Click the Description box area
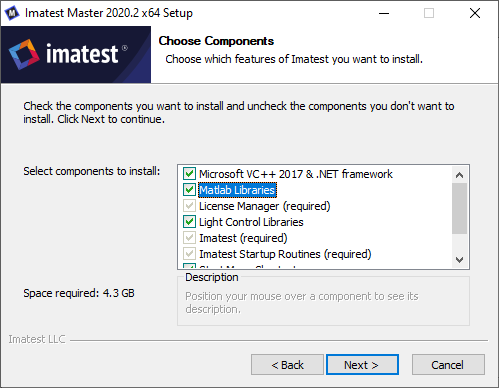 [x=323, y=302]
